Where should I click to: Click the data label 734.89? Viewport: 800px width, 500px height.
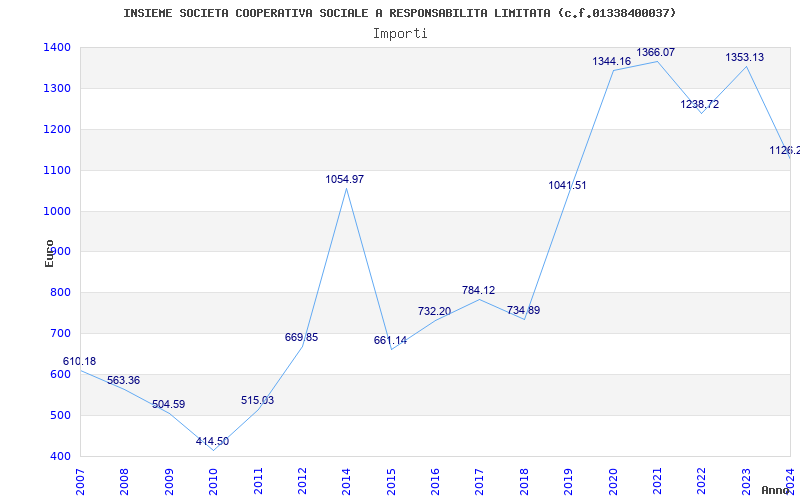(x=523, y=310)
